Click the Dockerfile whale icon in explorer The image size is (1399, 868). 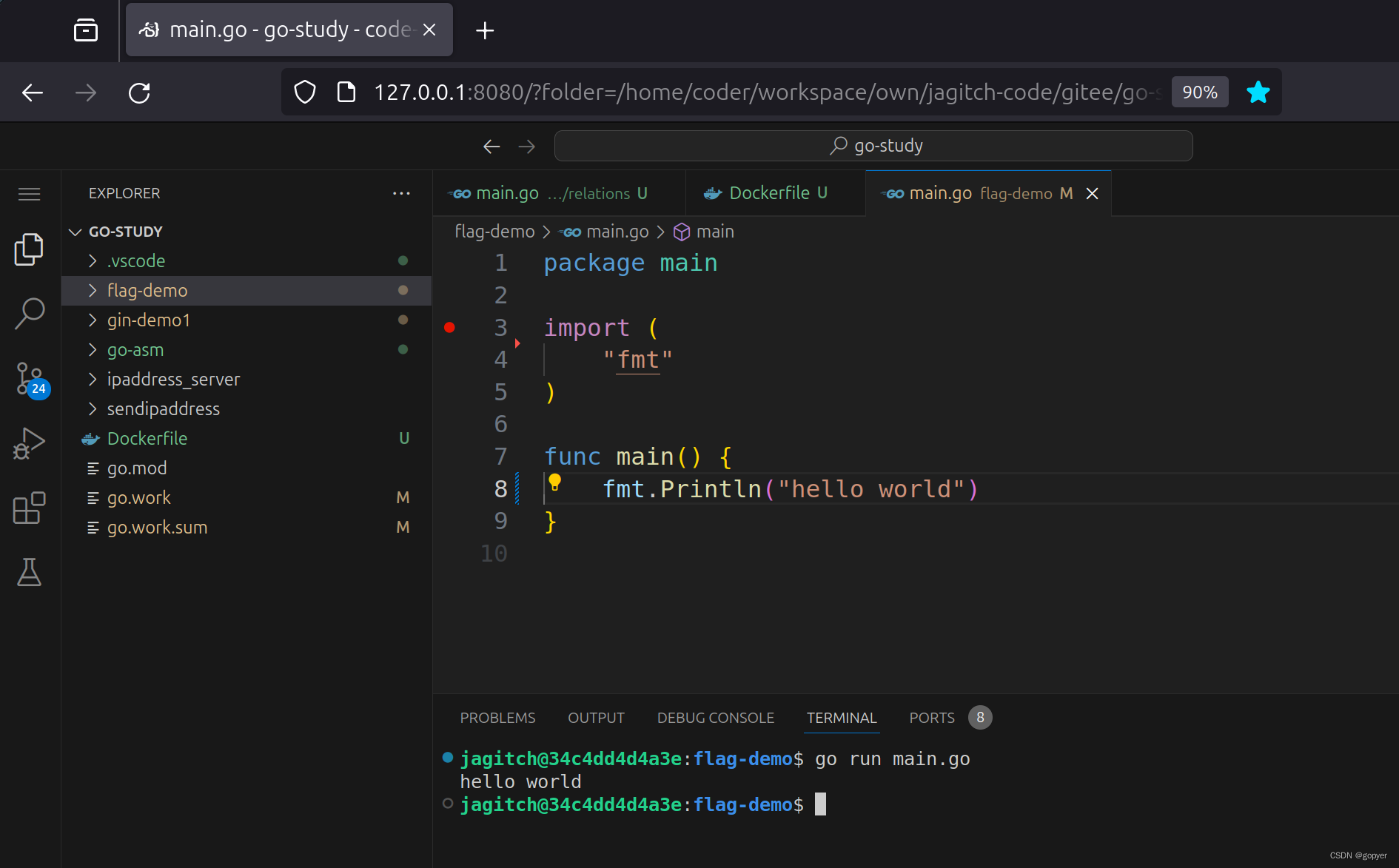coord(90,439)
